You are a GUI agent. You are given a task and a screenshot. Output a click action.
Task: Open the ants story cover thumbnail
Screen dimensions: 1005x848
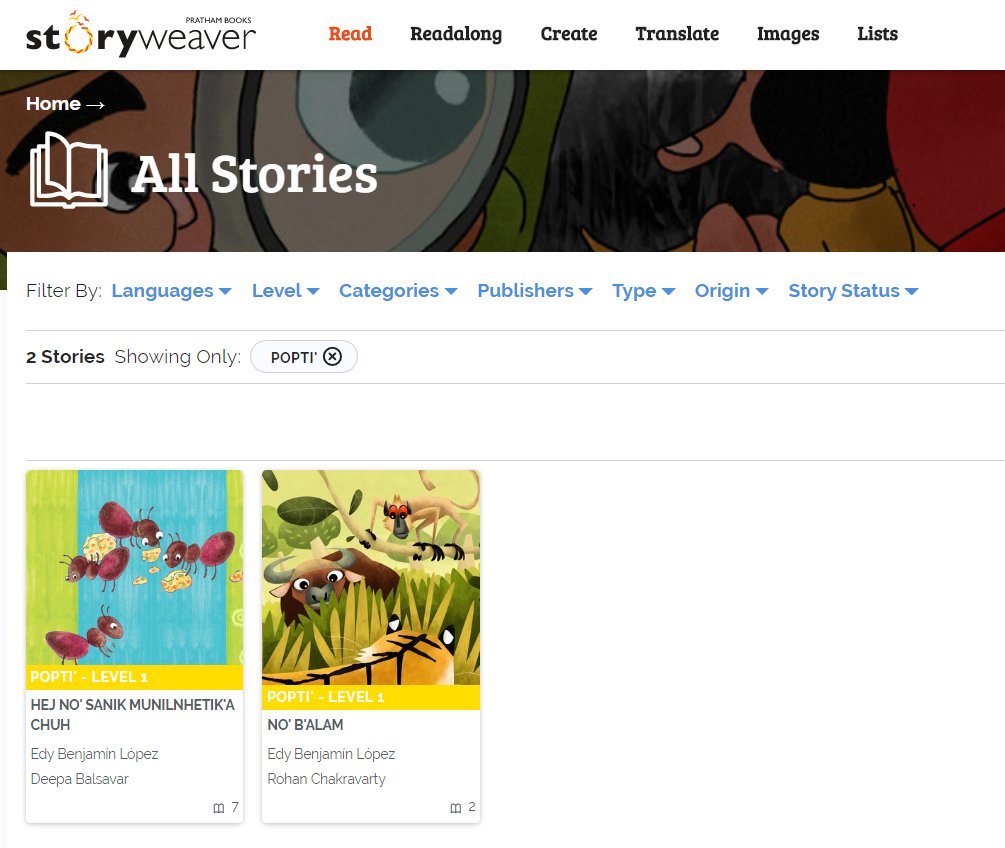click(x=135, y=567)
